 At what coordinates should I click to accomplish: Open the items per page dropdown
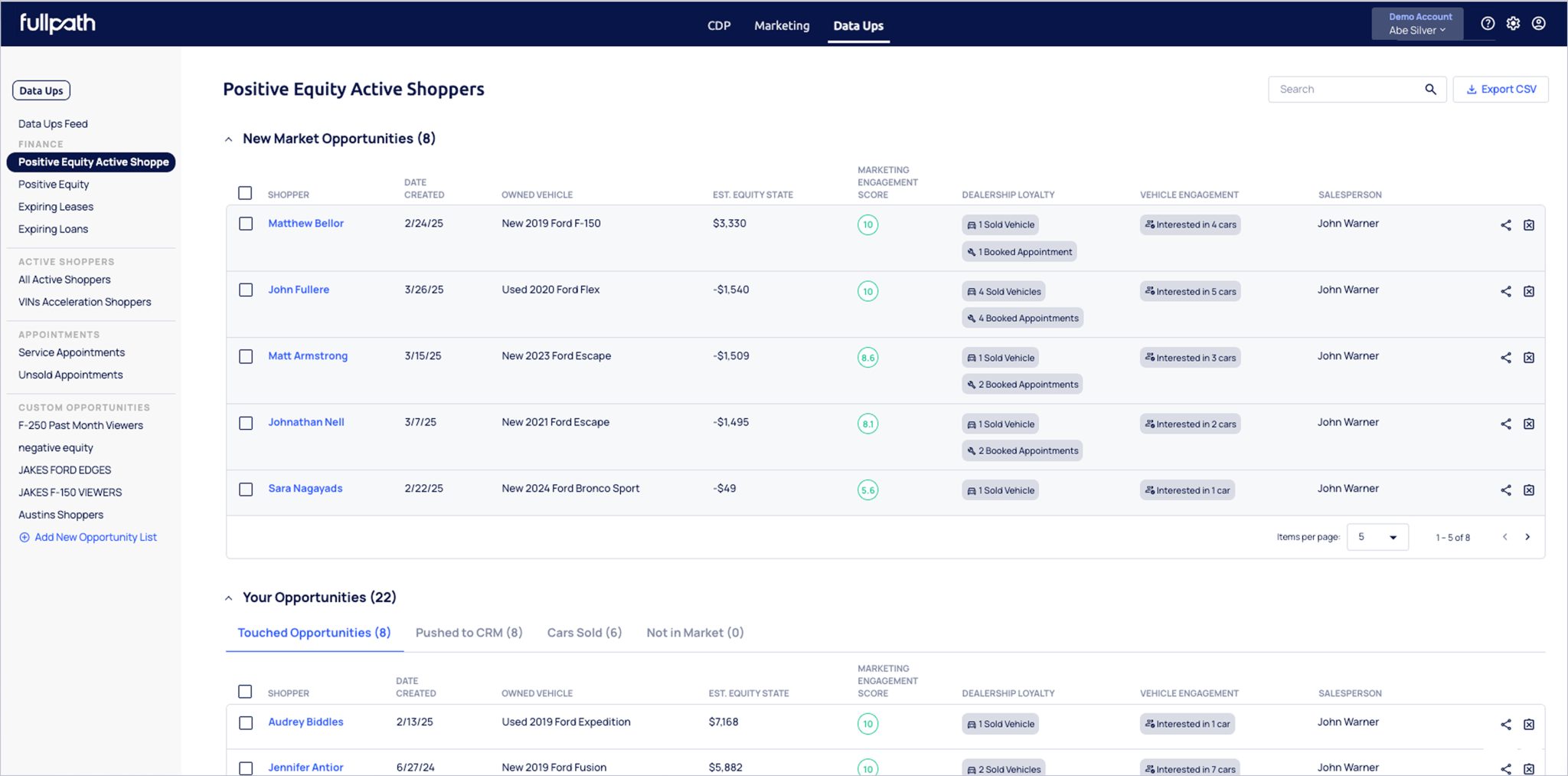[1377, 537]
